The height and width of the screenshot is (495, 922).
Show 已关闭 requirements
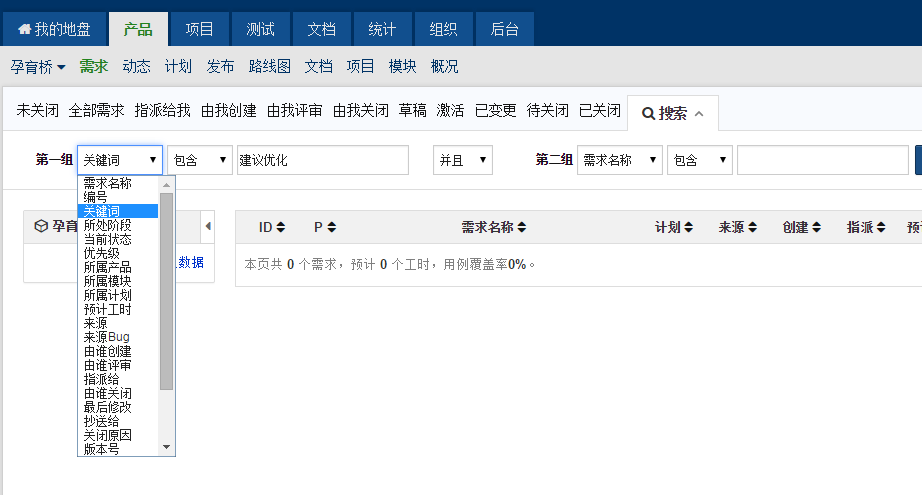(x=600, y=111)
